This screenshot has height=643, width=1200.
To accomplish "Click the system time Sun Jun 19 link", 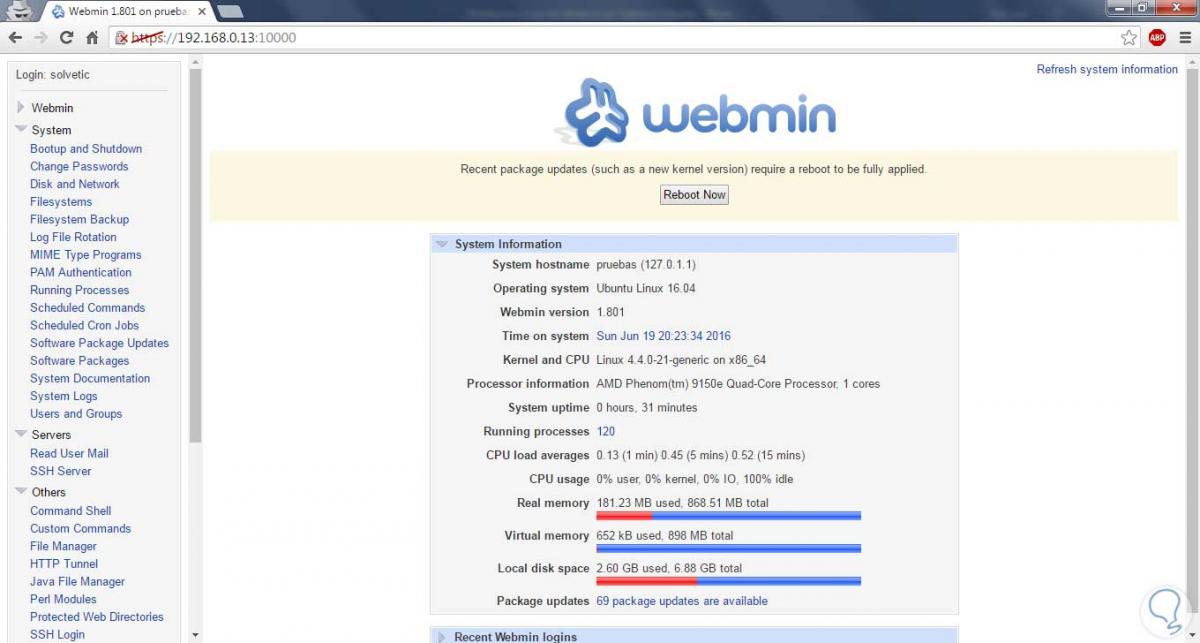I will point(663,336).
